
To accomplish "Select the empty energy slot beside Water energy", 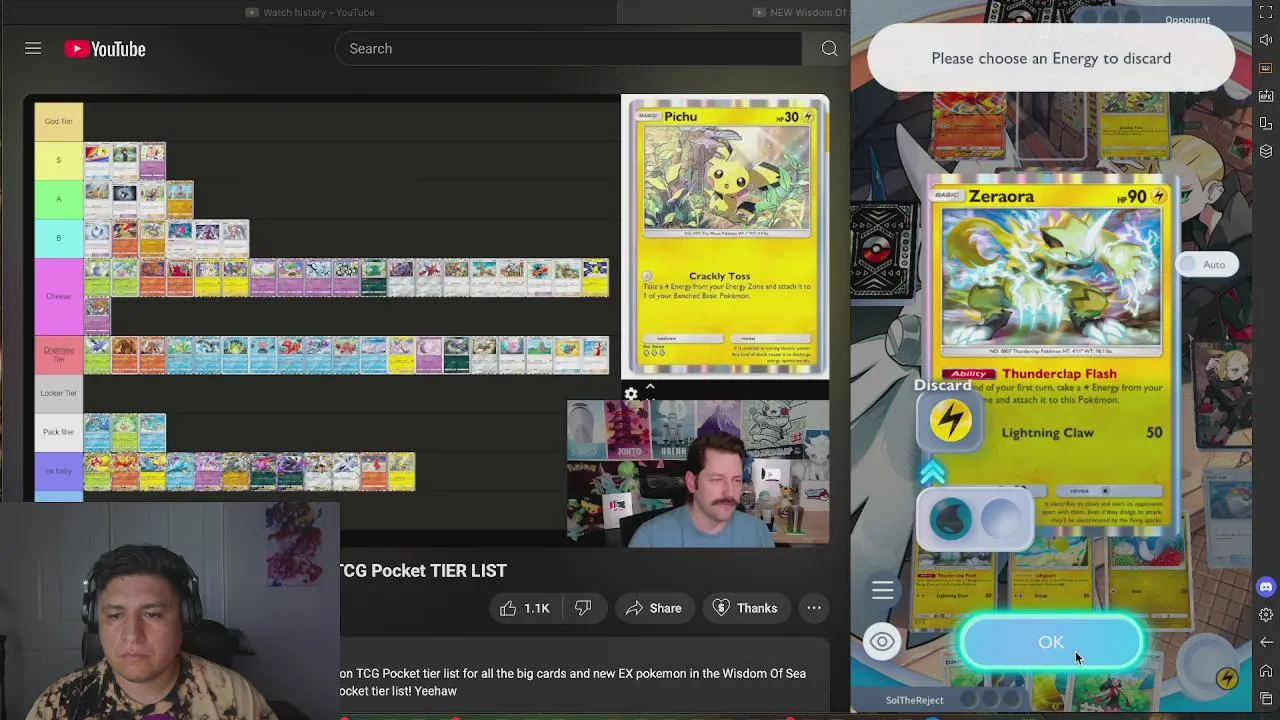I will [x=1001, y=517].
